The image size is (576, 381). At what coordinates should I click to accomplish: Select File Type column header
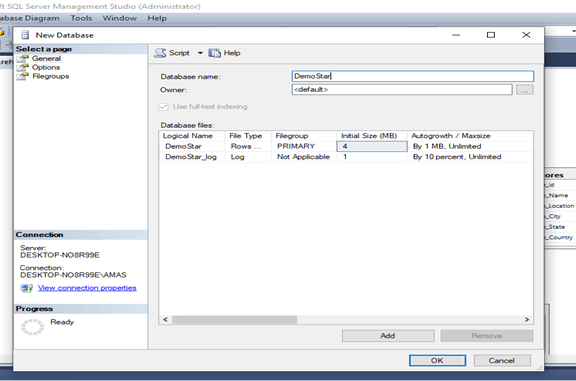248,136
